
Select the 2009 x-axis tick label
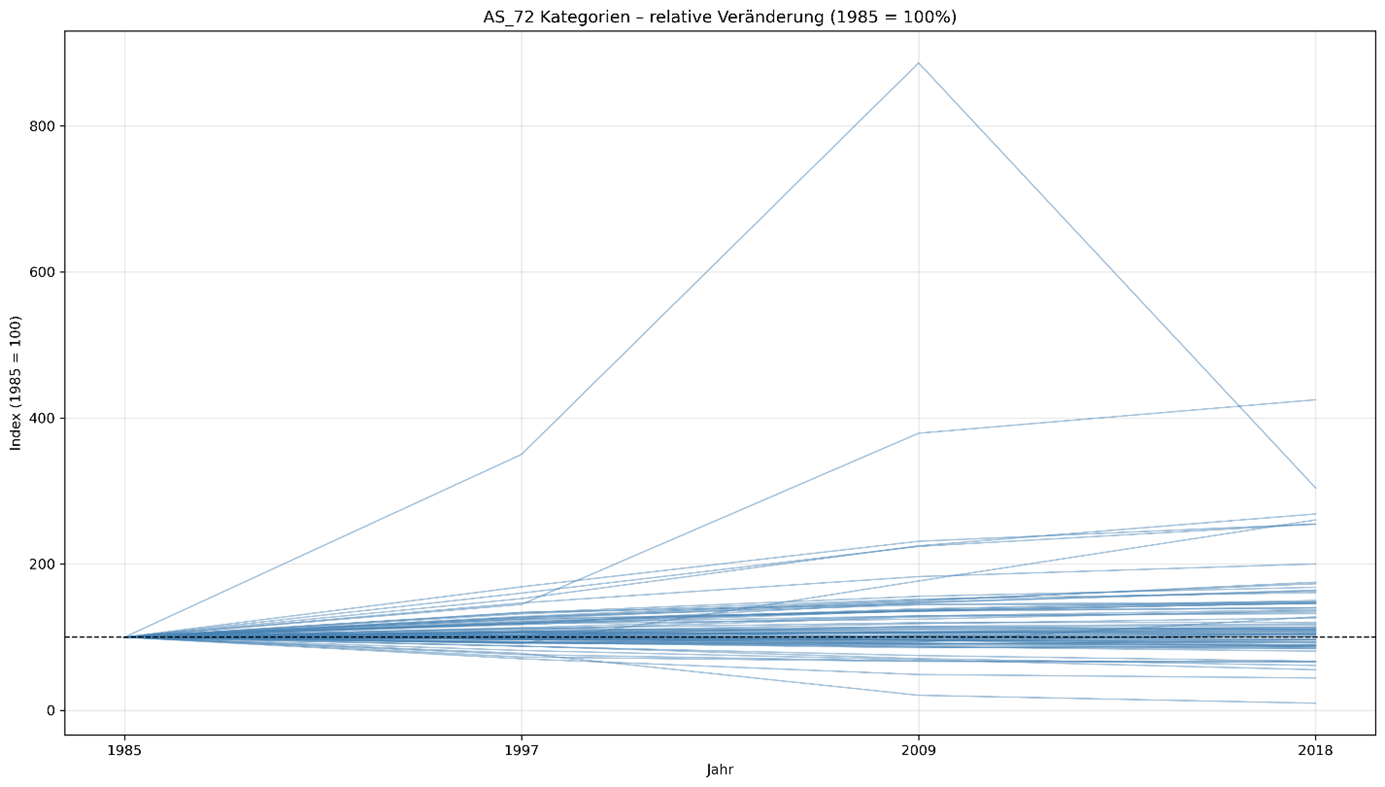[x=918, y=749]
